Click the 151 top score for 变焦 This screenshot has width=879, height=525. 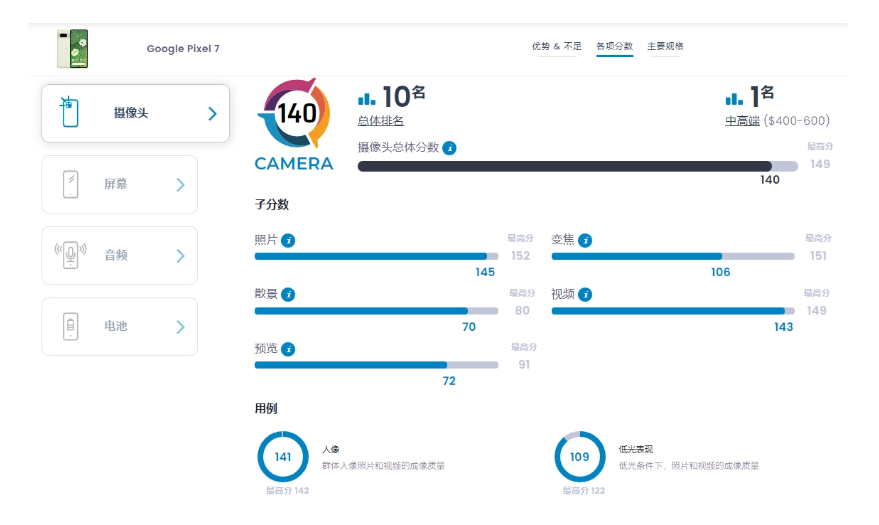[818, 256]
